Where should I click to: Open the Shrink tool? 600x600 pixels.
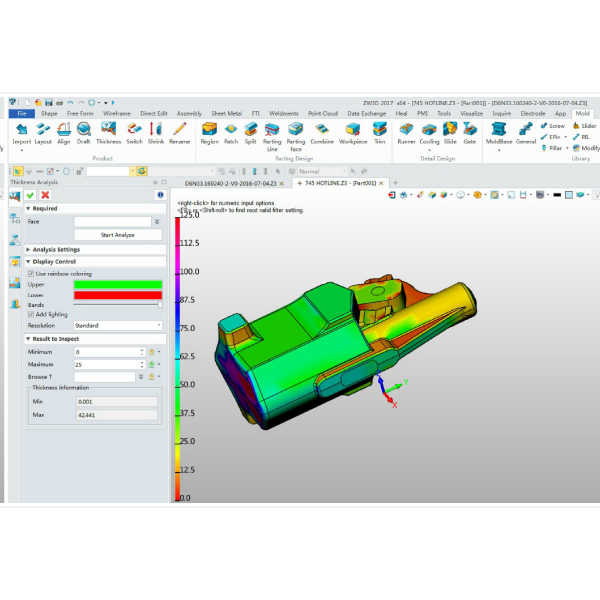(156, 131)
